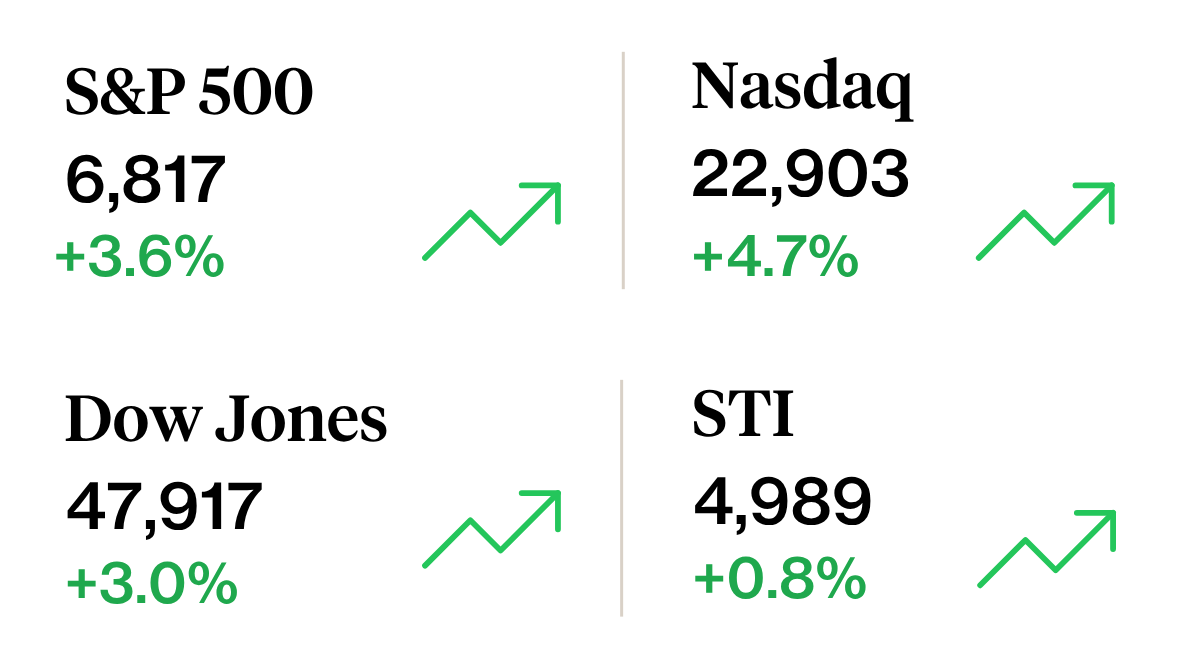Image resolution: width=1200 pixels, height=647 pixels.
Task: Click the +3.6% change for S&P 500
Action: point(140,258)
